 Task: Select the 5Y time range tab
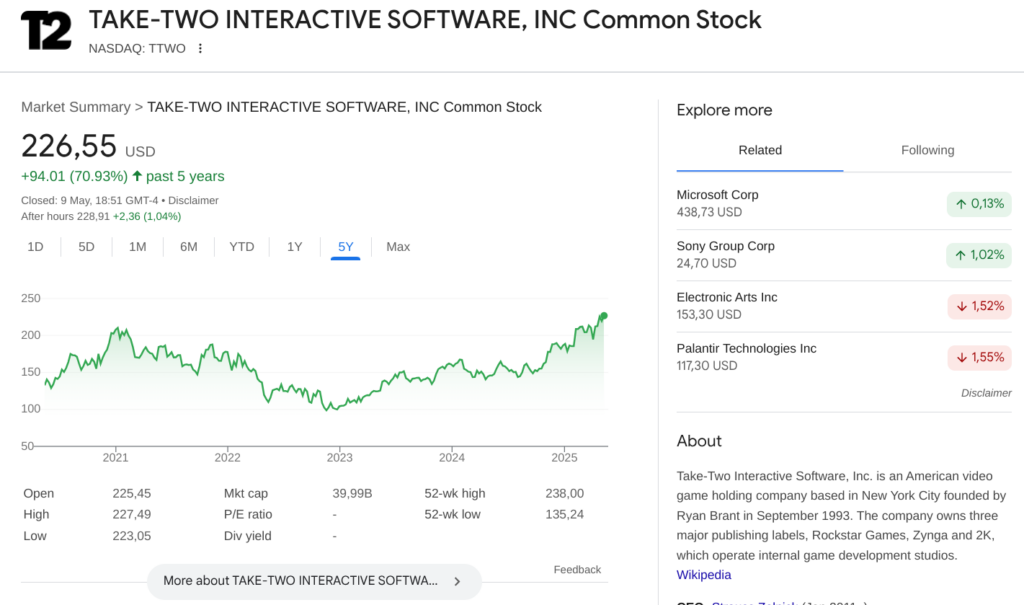point(345,247)
